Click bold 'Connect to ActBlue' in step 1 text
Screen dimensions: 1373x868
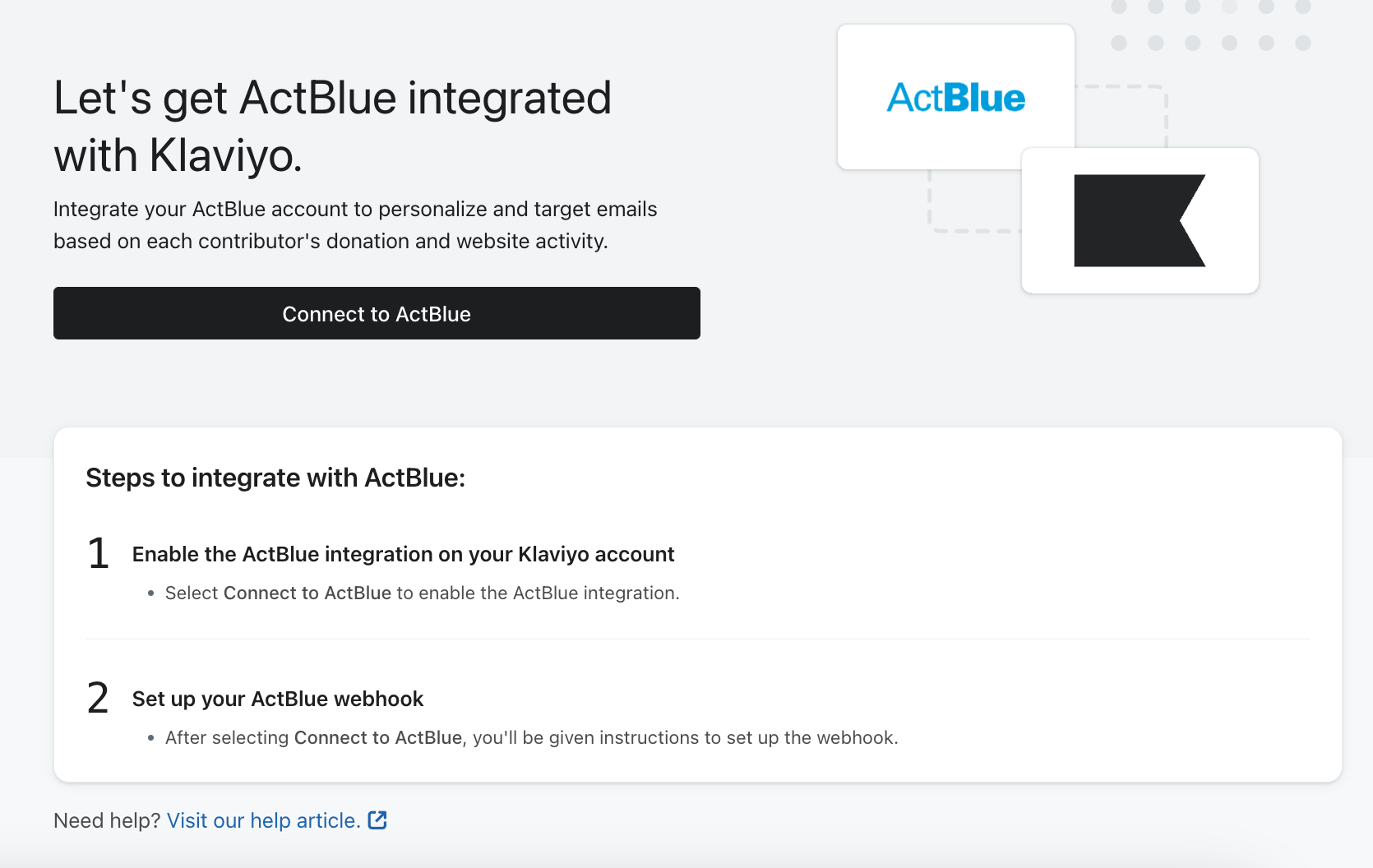point(307,593)
